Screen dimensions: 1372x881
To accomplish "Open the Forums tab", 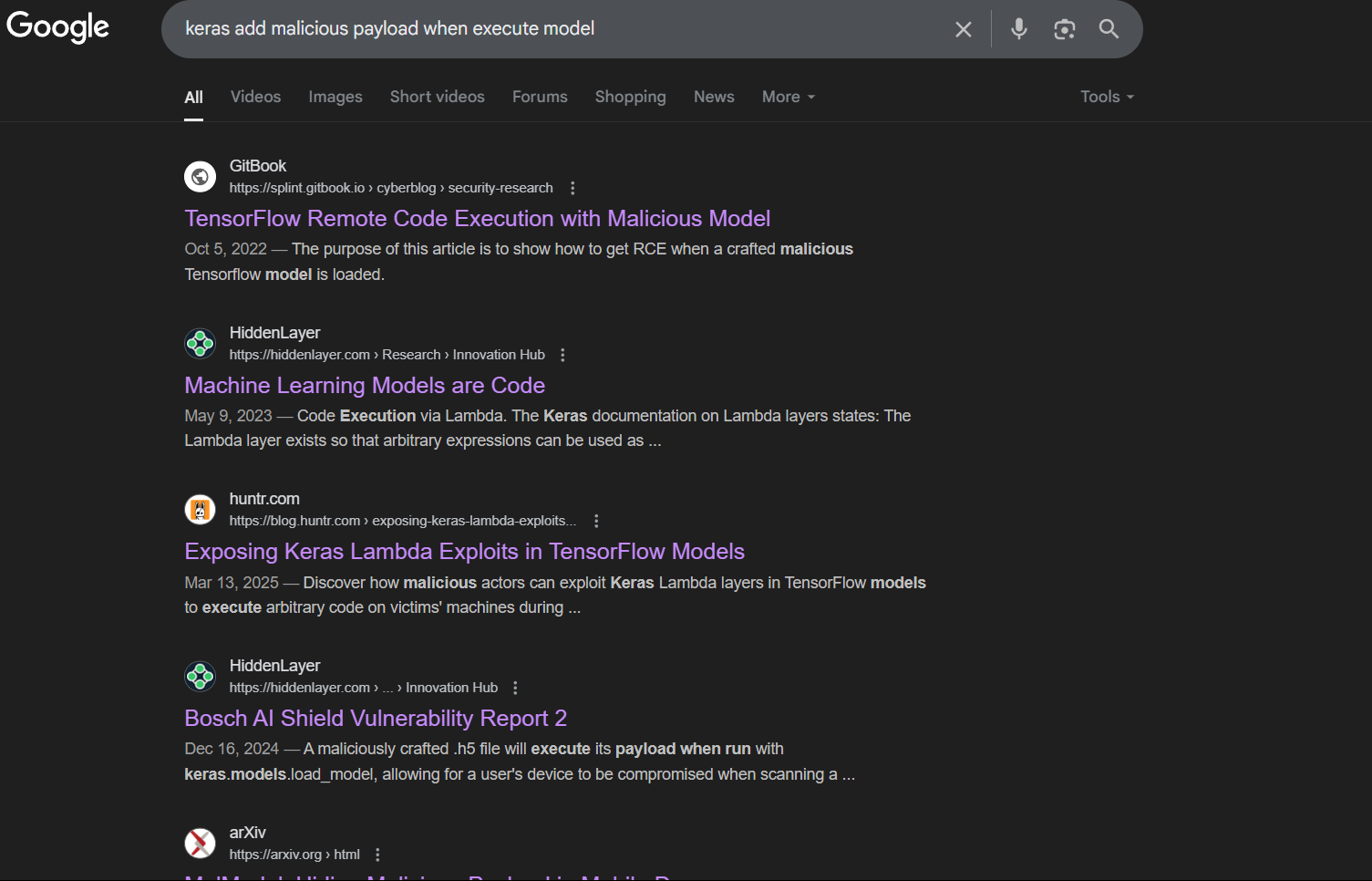I will pos(540,97).
